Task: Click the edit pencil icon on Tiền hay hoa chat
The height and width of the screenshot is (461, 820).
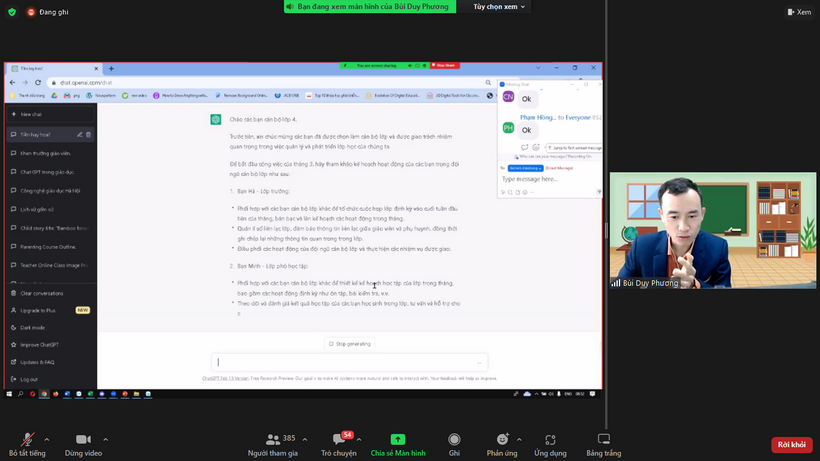Action: 79,134
